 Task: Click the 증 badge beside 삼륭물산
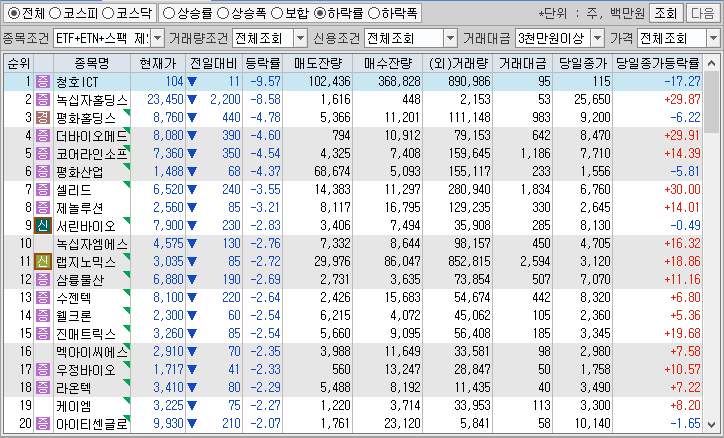click(43, 280)
